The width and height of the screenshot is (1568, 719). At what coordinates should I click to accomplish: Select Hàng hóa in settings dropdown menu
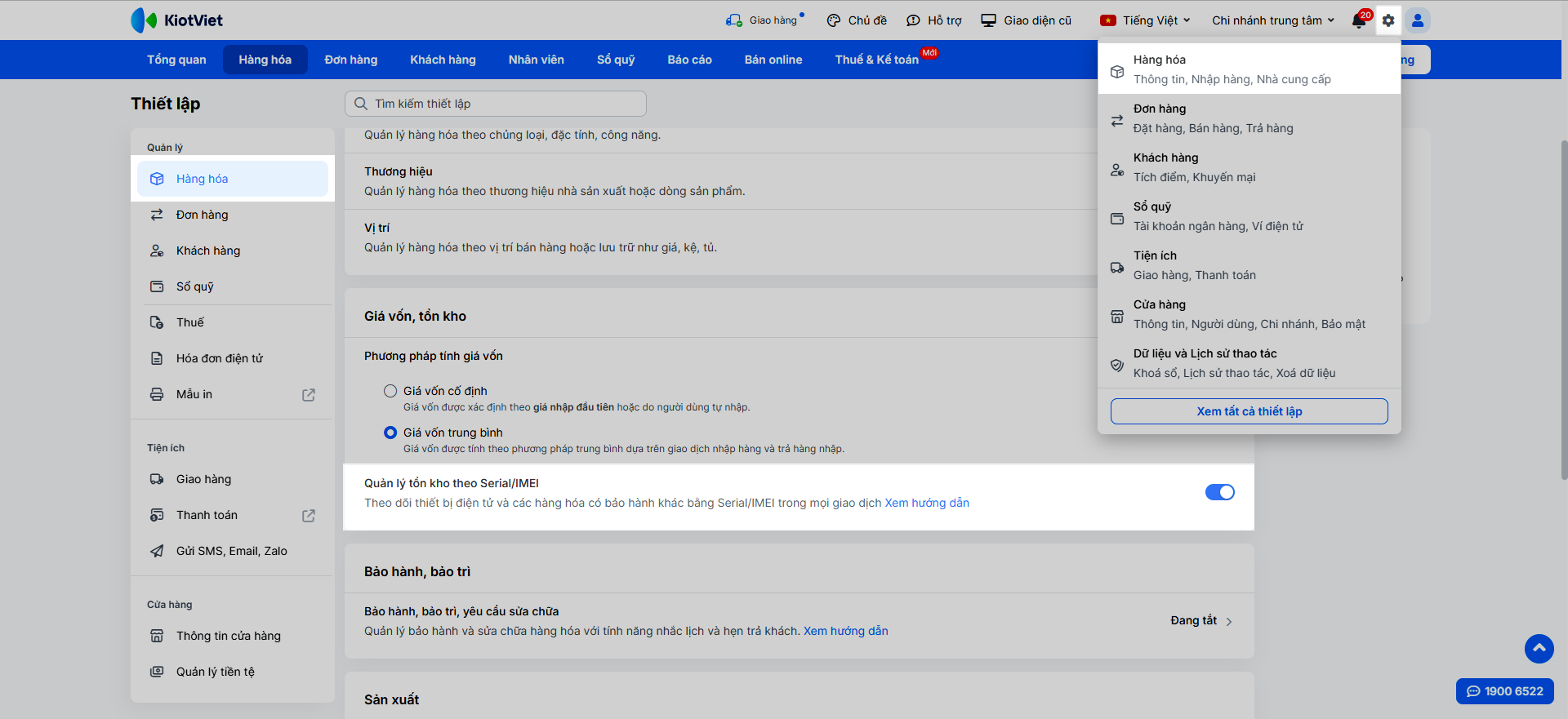coord(1249,69)
